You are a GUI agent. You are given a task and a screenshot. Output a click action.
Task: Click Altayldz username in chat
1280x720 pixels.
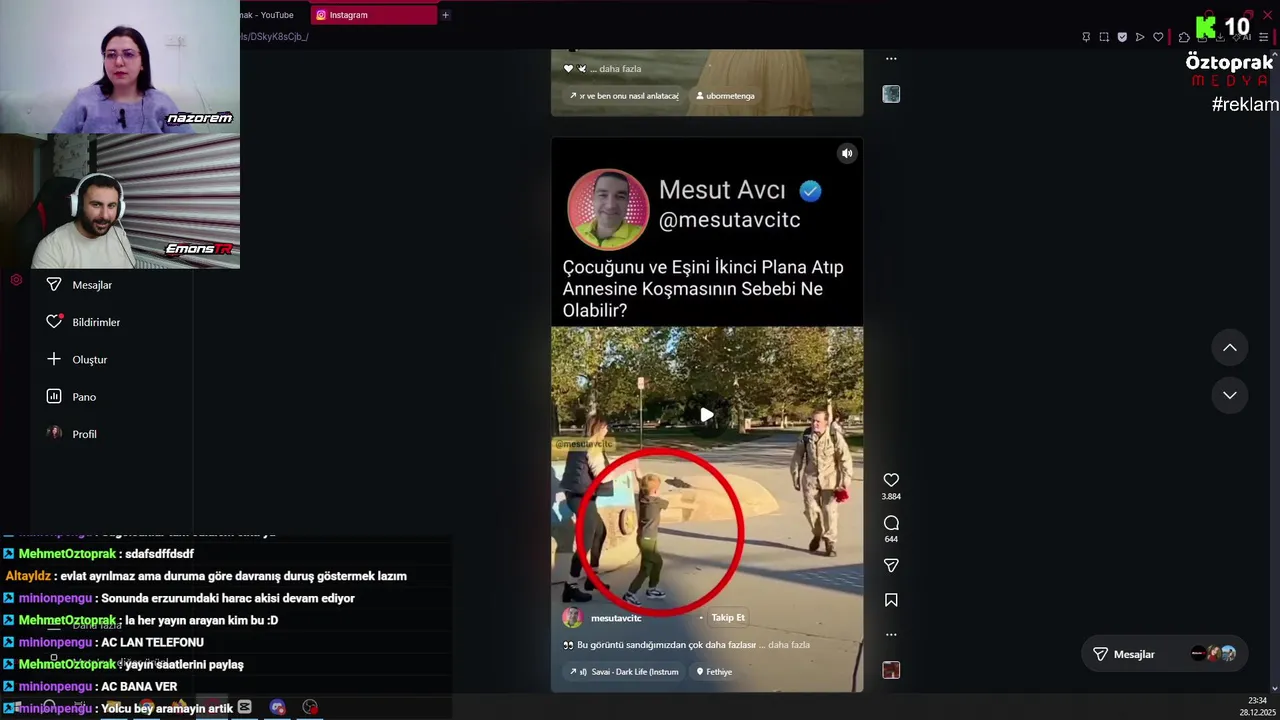click(x=27, y=576)
